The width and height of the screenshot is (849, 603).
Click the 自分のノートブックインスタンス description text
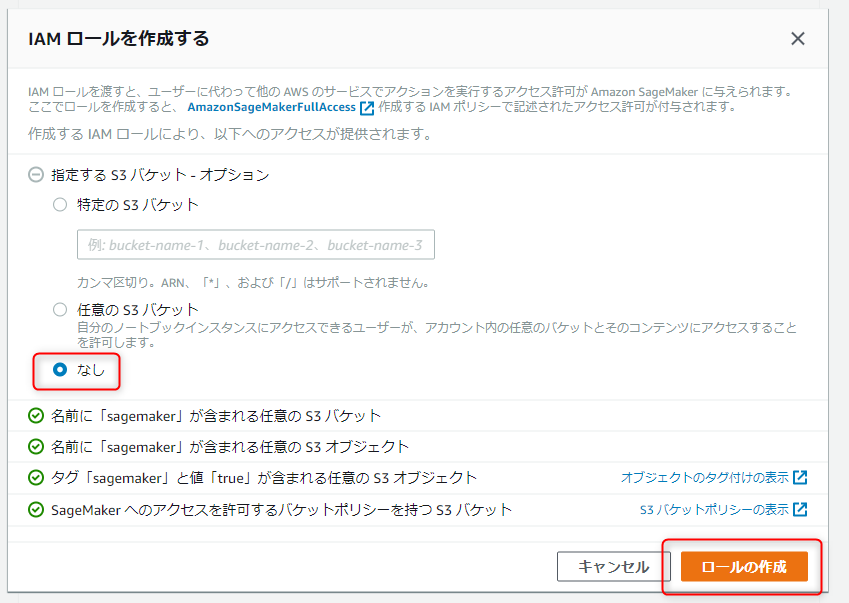436,335
